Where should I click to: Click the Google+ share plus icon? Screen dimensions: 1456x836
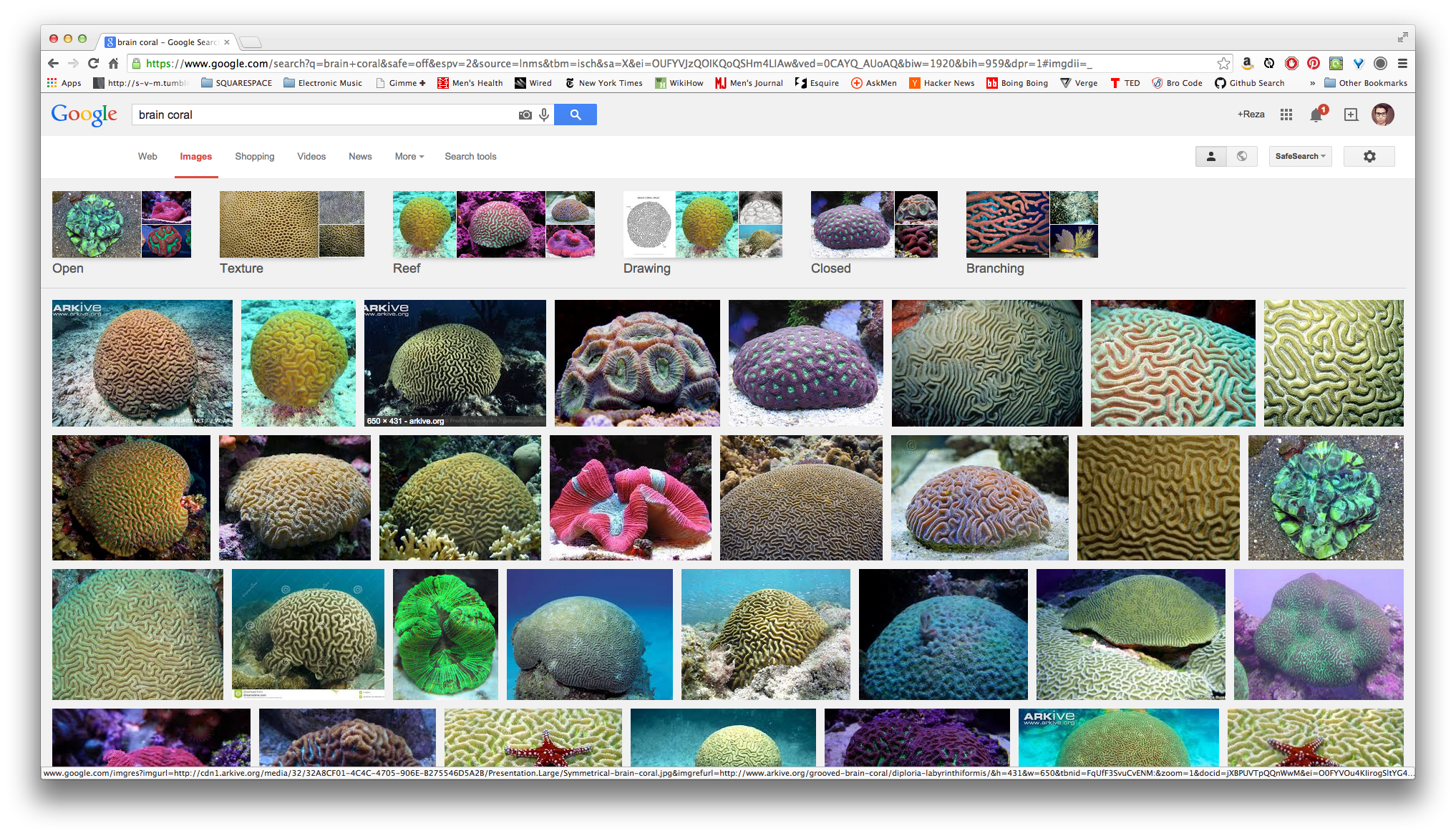click(x=1351, y=115)
